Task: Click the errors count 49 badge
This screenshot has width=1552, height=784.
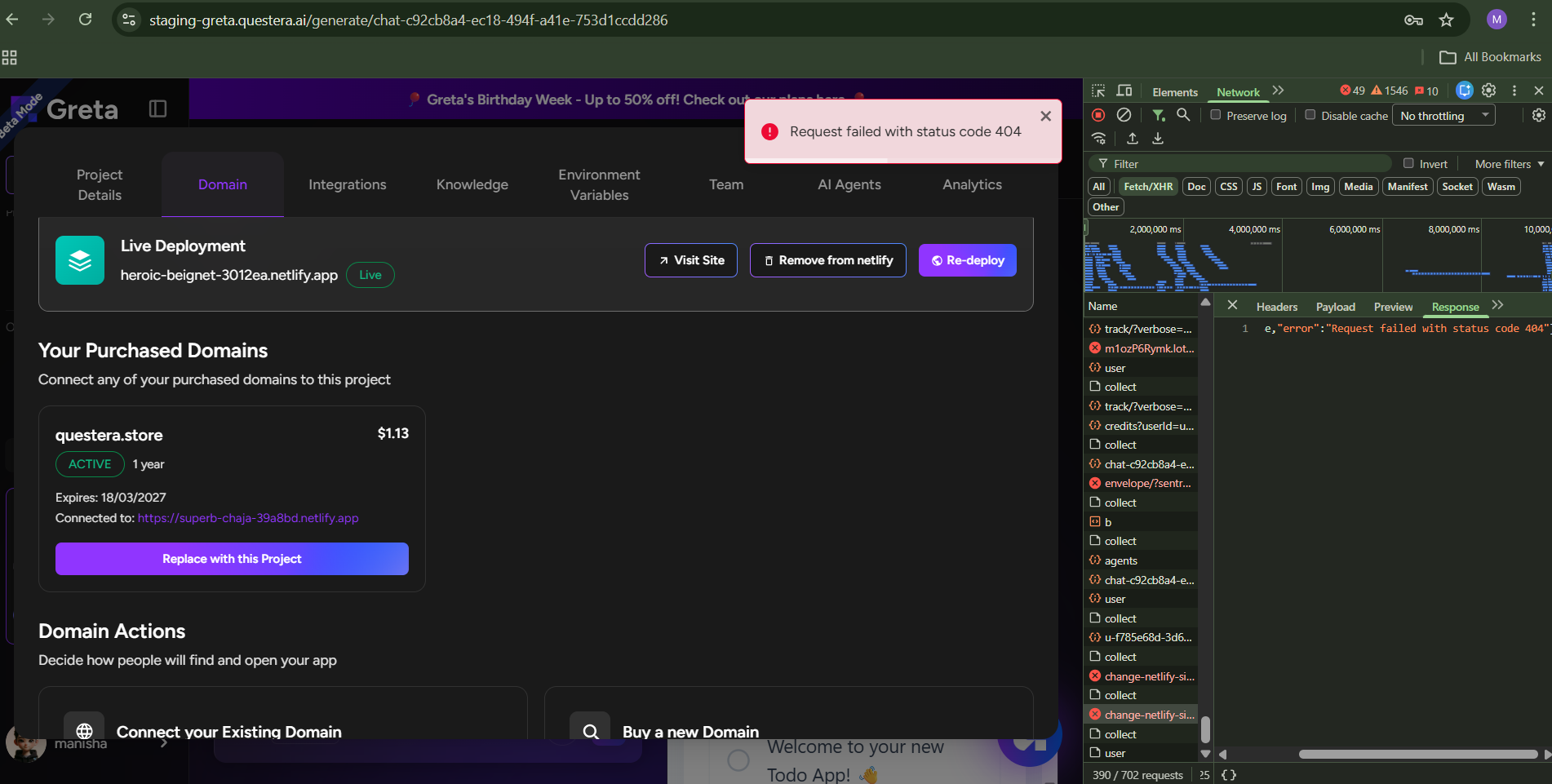Action: click(1353, 91)
